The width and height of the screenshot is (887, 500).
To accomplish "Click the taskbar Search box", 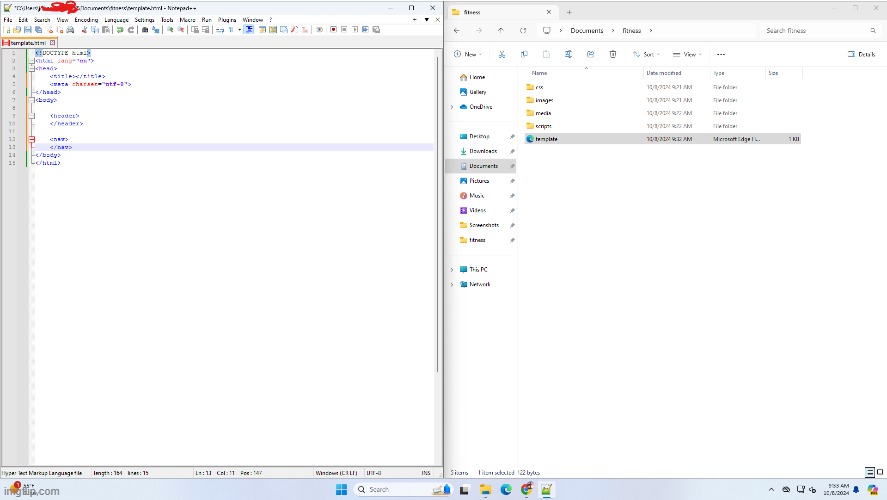I will [x=403, y=489].
